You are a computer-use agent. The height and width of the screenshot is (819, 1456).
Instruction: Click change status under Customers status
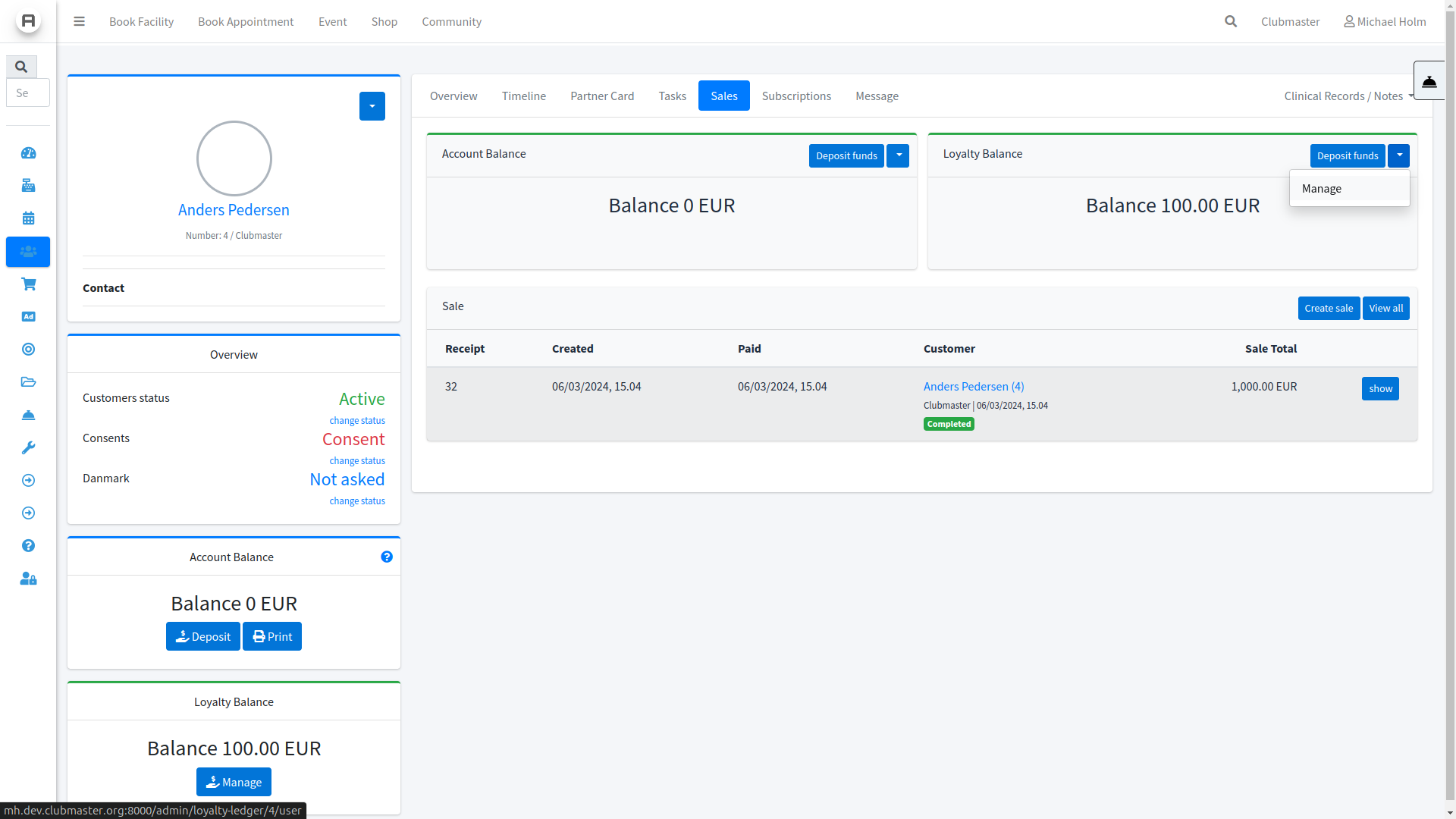point(357,421)
